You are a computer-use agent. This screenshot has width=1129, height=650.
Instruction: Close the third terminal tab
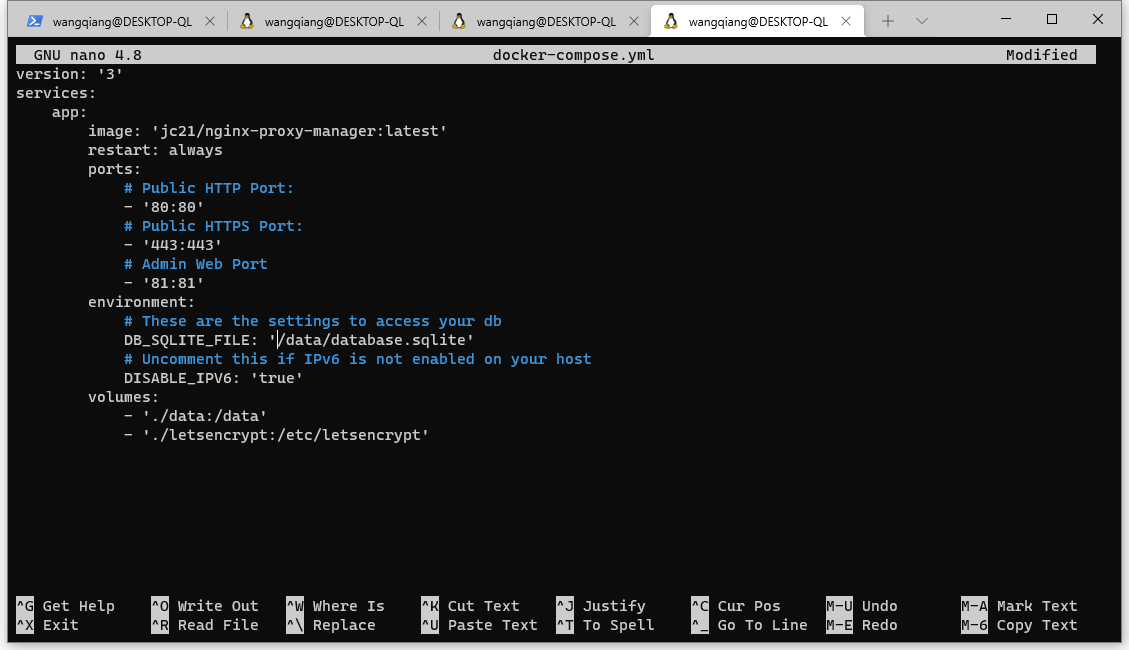tap(636, 21)
